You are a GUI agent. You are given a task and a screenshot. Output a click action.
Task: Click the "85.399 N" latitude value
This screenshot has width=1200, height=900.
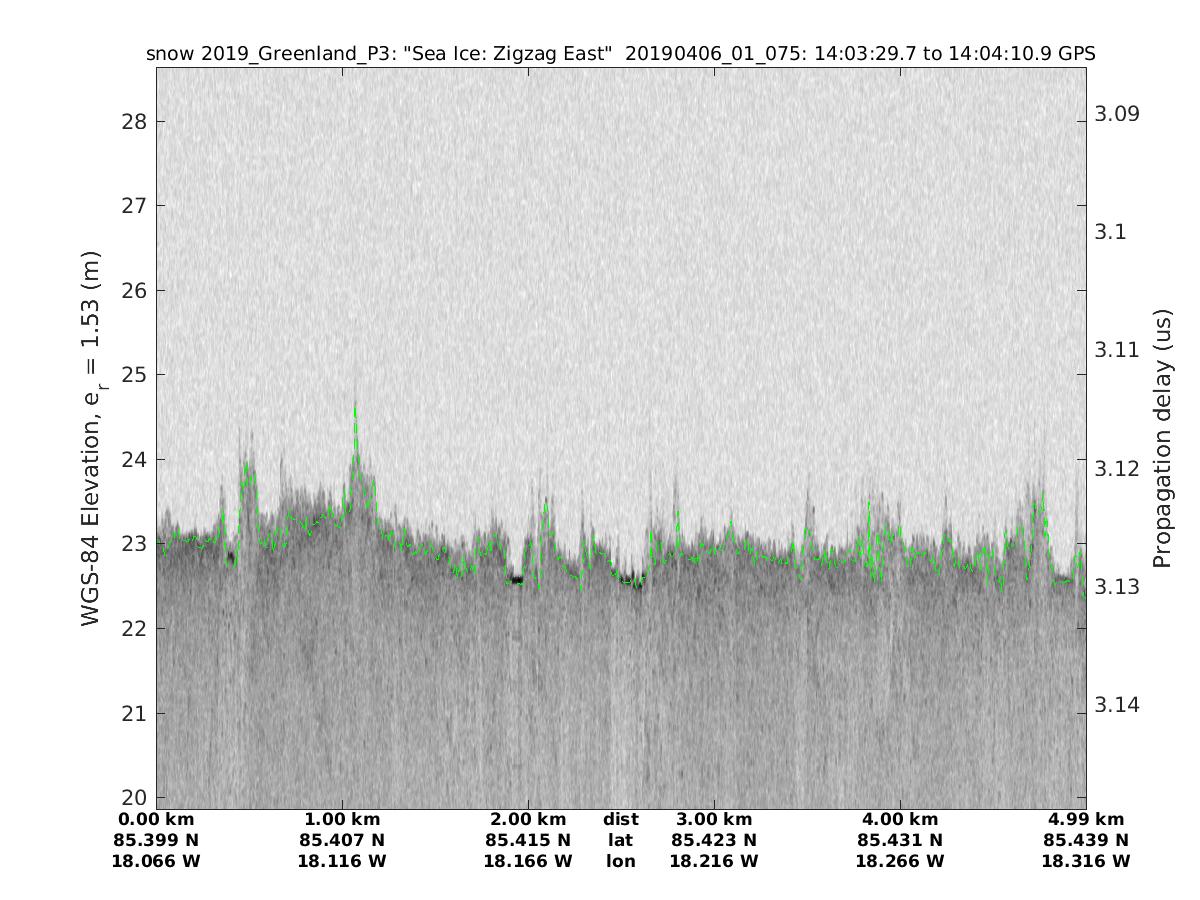156,840
